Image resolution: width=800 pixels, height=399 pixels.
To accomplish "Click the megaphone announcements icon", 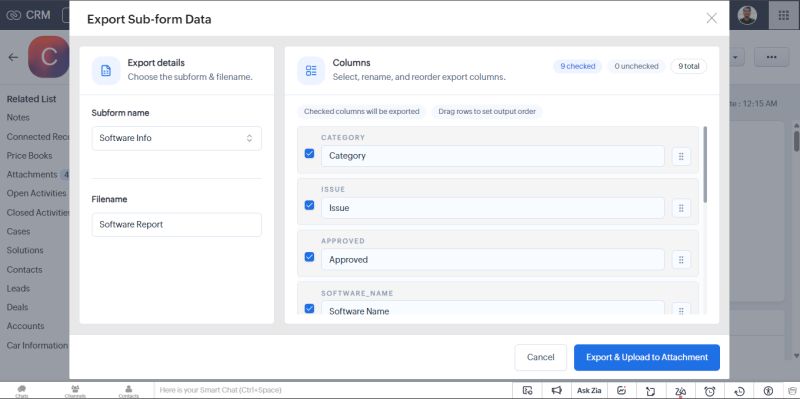I will pos(557,390).
